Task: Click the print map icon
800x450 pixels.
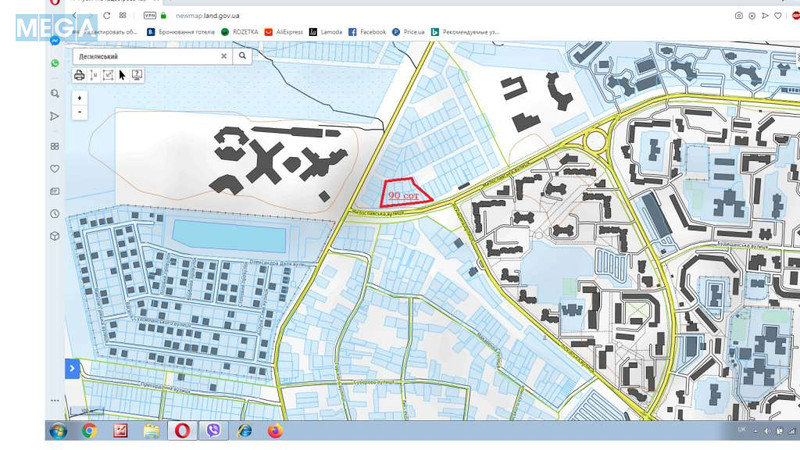Action: coord(80,75)
